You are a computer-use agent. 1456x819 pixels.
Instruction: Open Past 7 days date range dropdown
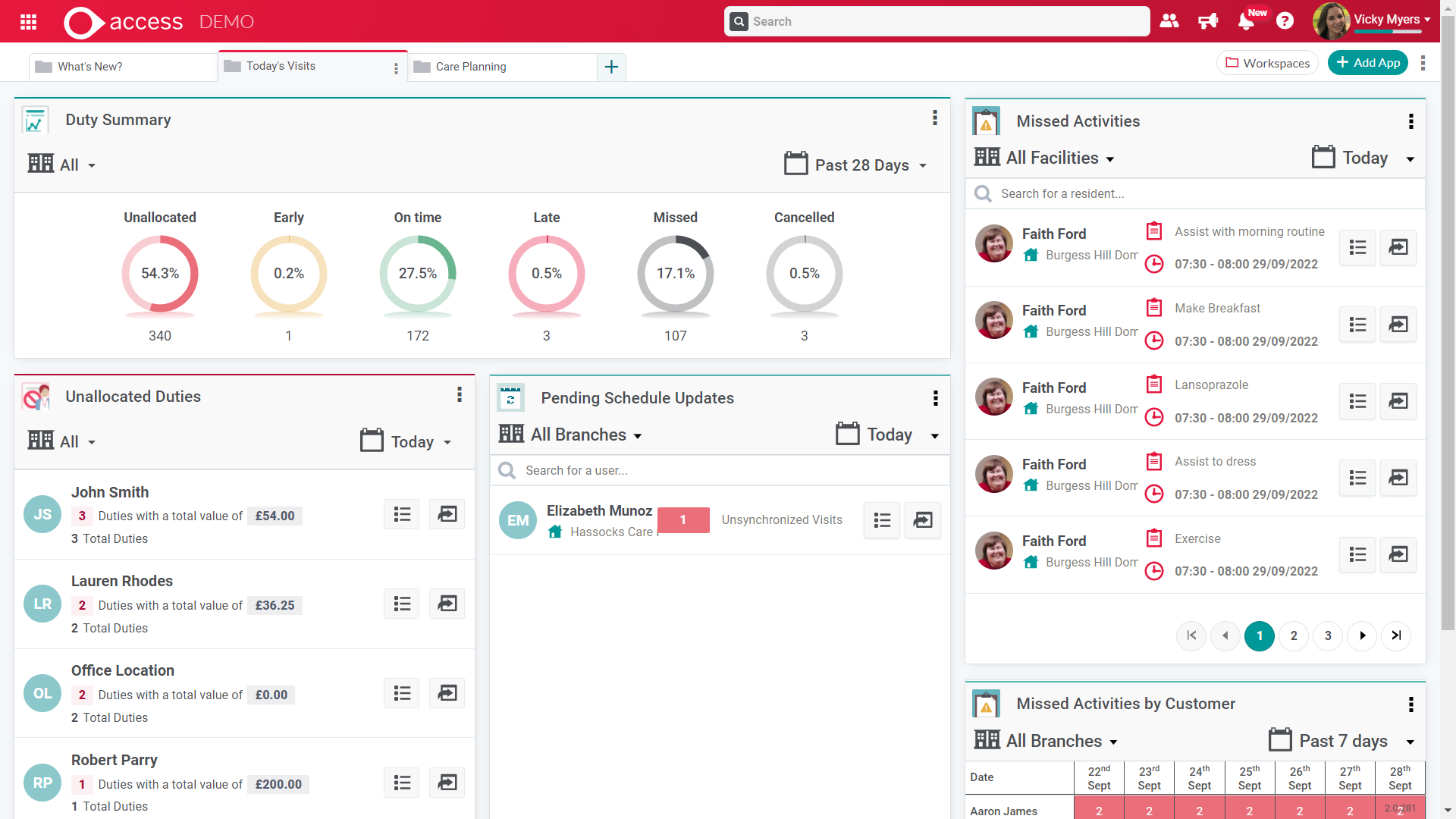pyautogui.click(x=1342, y=741)
